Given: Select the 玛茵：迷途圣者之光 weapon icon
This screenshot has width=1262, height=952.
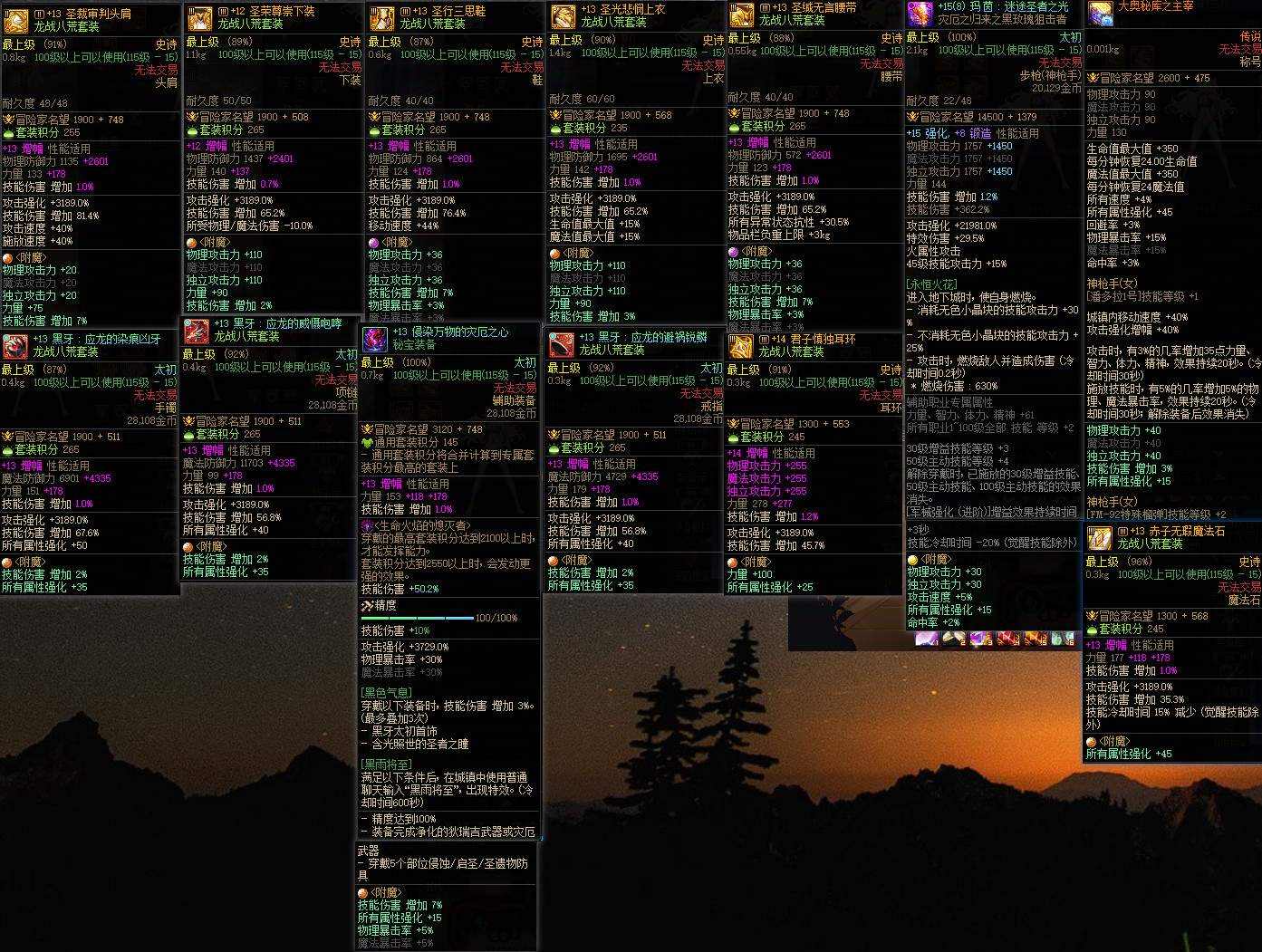Looking at the screenshot, I should pos(920,13).
